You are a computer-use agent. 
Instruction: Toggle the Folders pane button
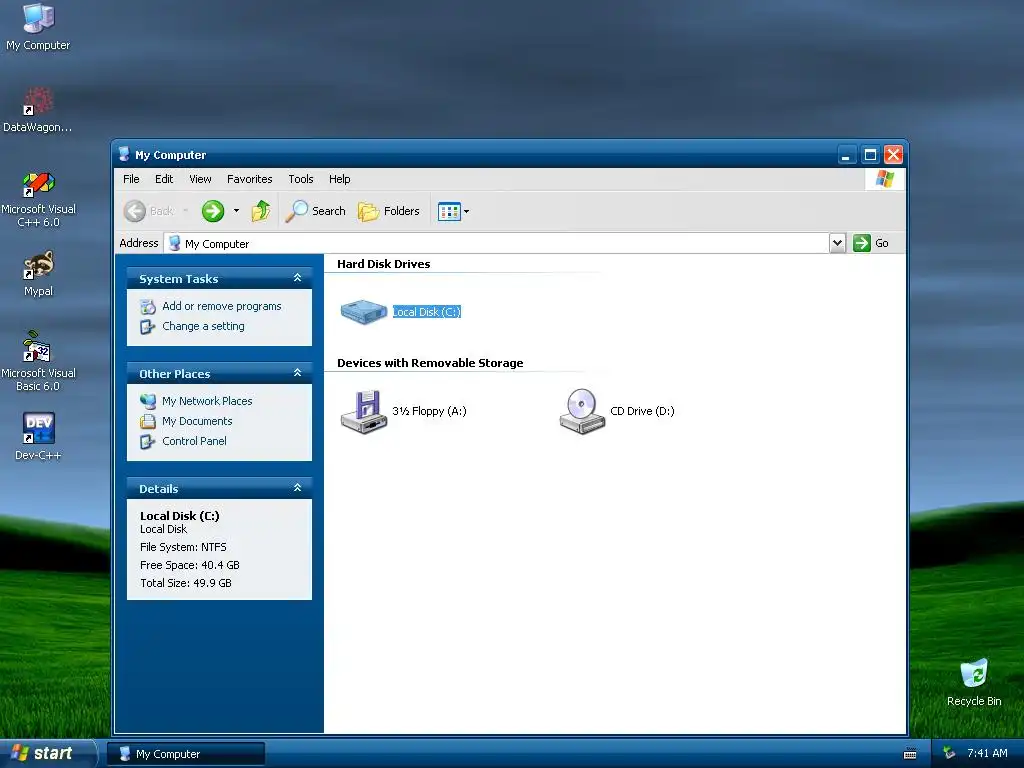[x=389, y=211]
